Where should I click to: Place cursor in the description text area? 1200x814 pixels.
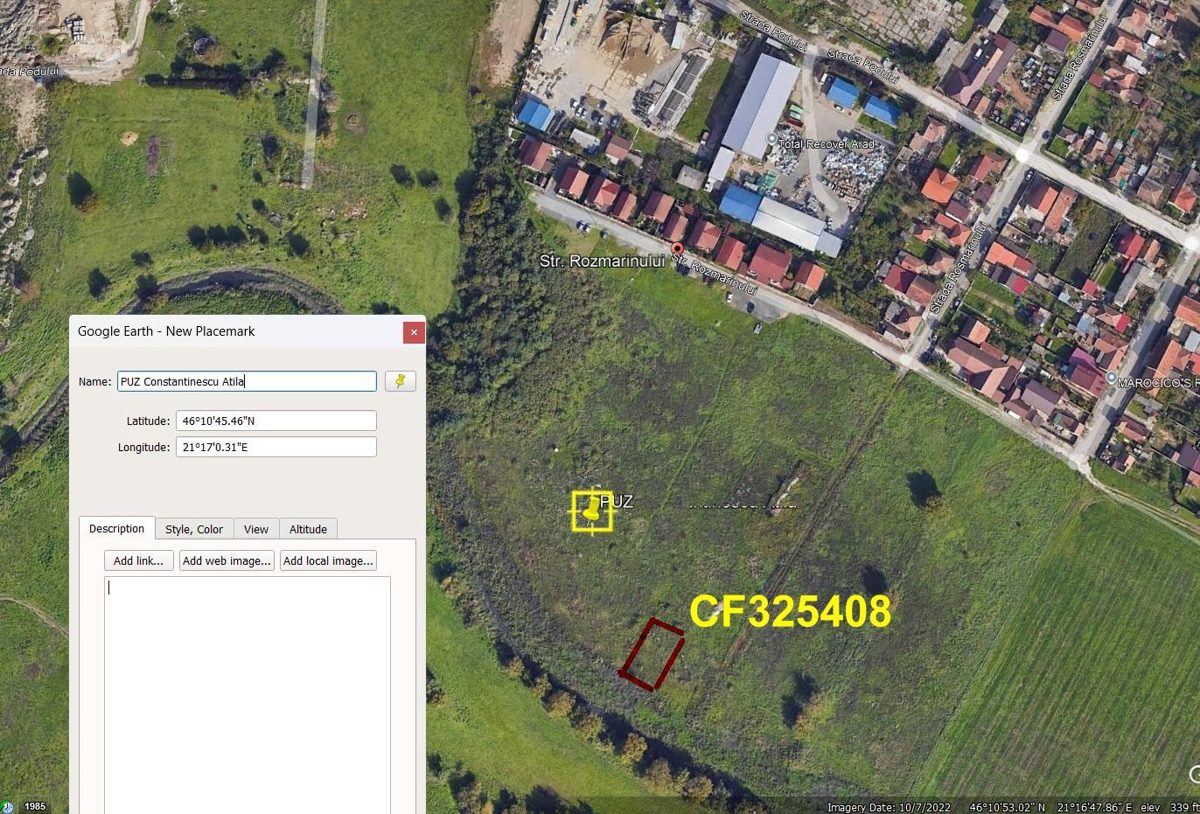[247, 695]
